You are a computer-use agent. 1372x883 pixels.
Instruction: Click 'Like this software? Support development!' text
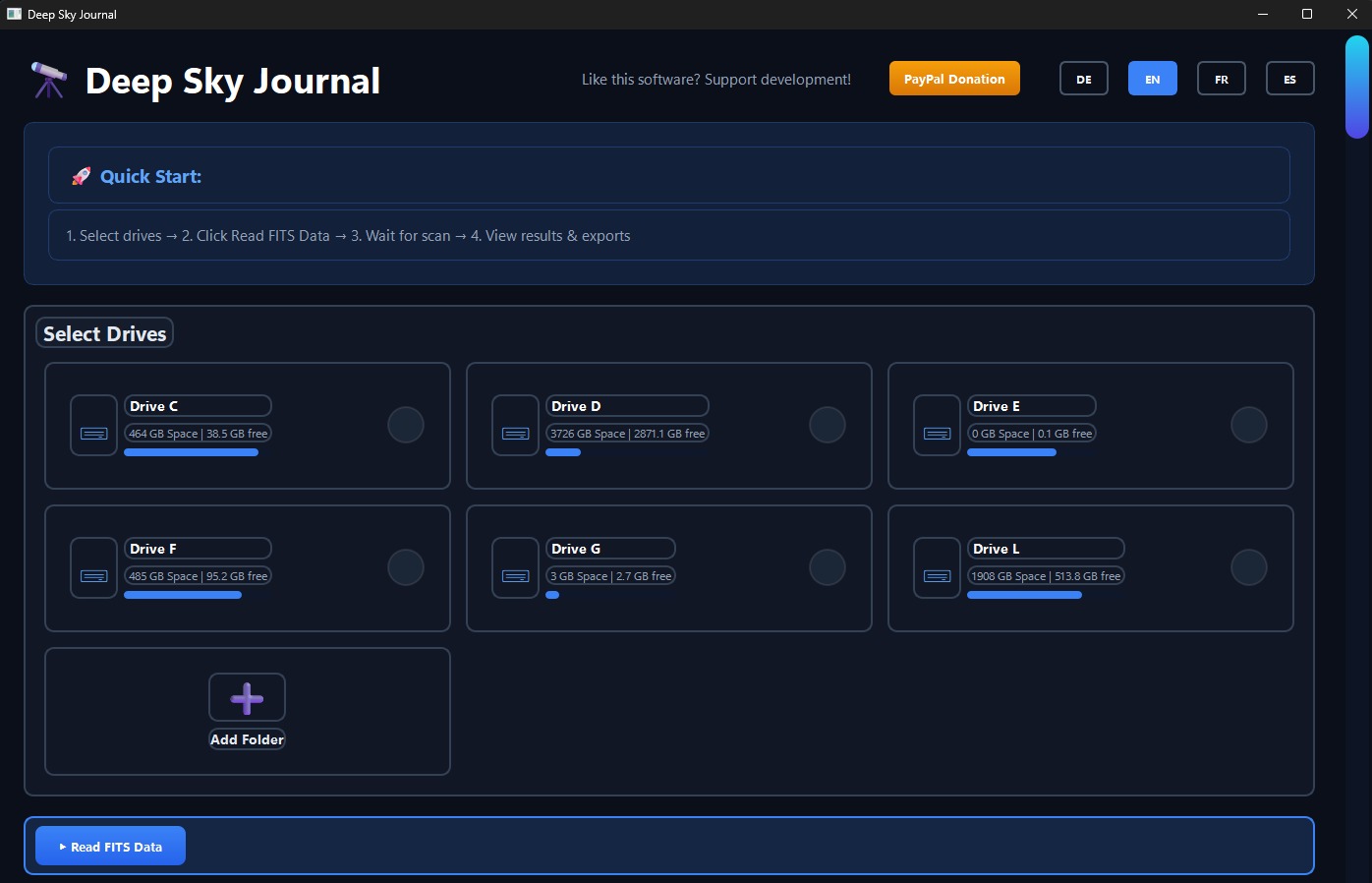pos(716,80)
